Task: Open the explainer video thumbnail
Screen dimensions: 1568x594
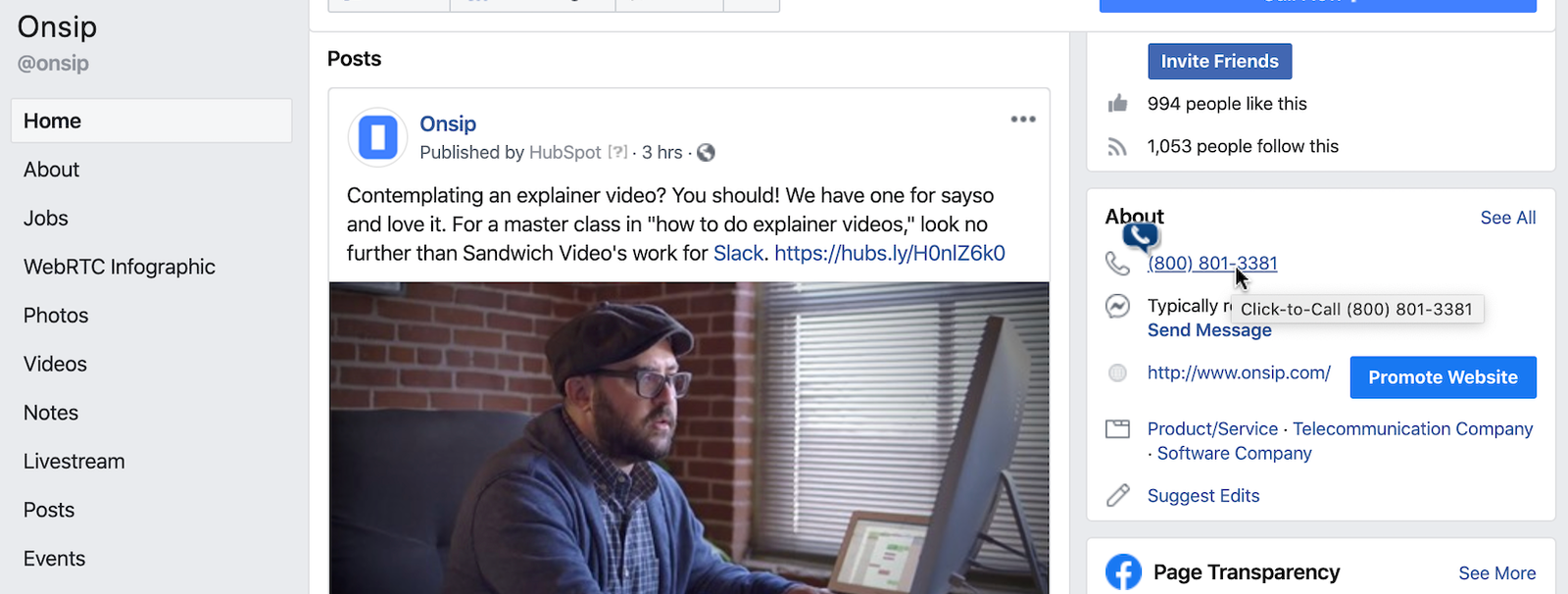Action: 689,438
